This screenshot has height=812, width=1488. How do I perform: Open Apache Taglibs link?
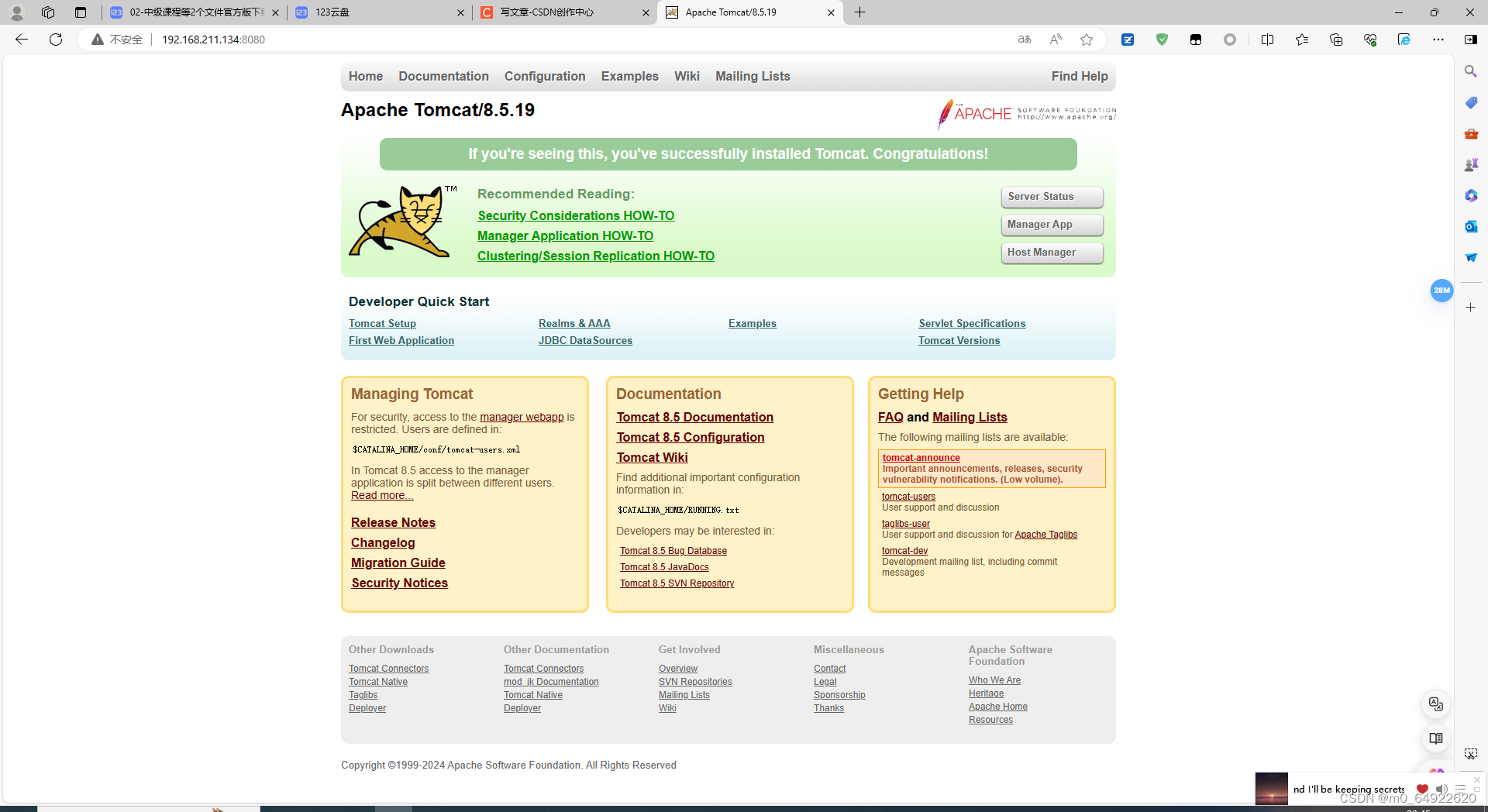(1045, 535)
